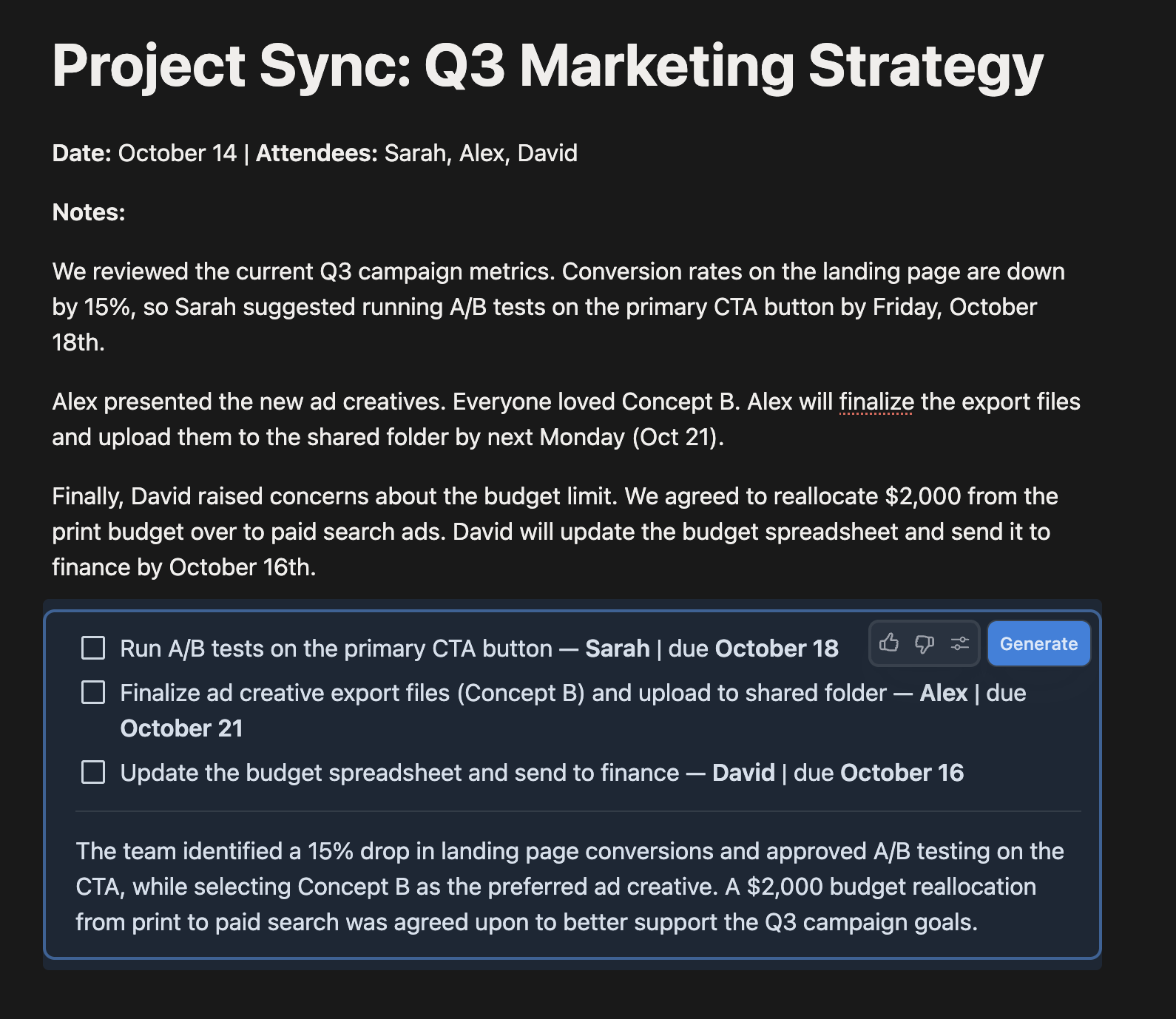
Task: Click the paragraph about David's budget concerns
Action: click(555, 532)
